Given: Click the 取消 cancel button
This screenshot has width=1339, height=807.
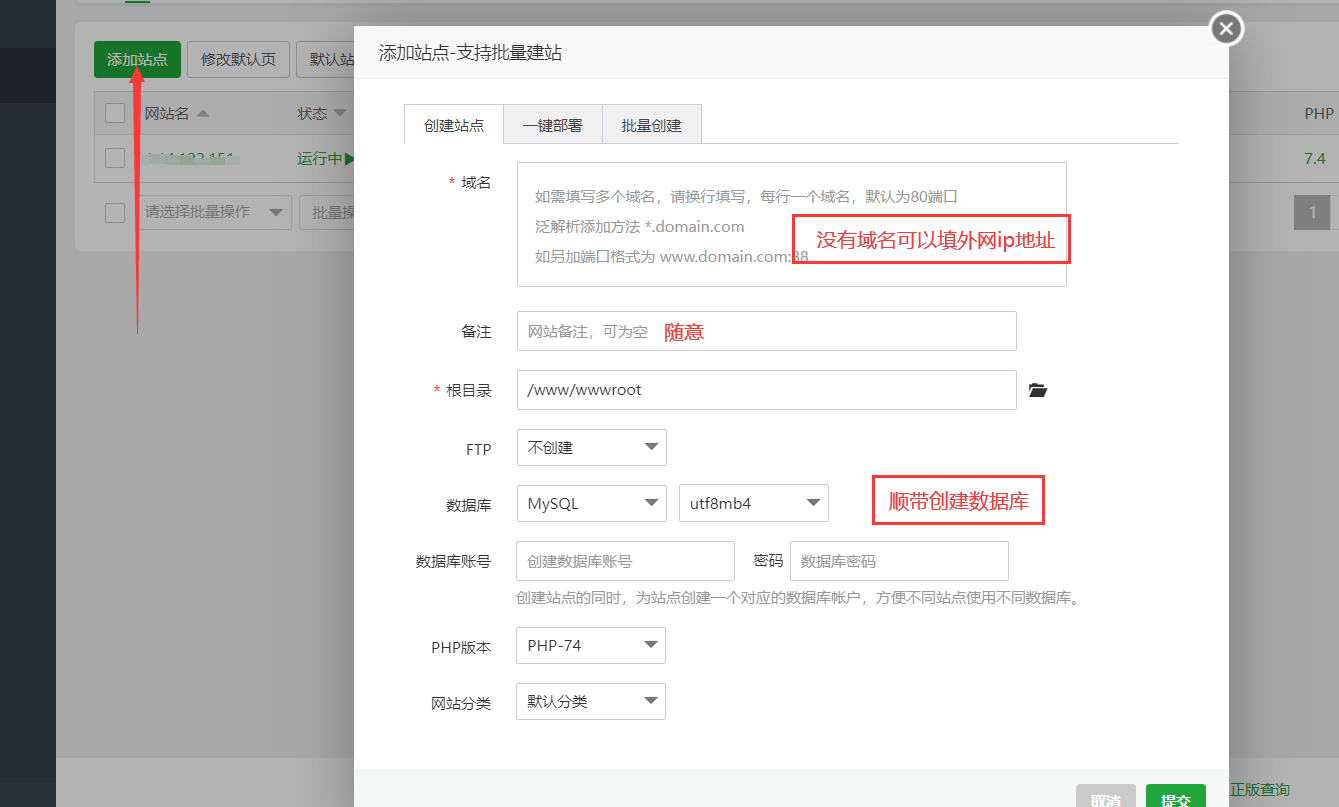Looking at the screenshot, I should tap(1106, 798).
